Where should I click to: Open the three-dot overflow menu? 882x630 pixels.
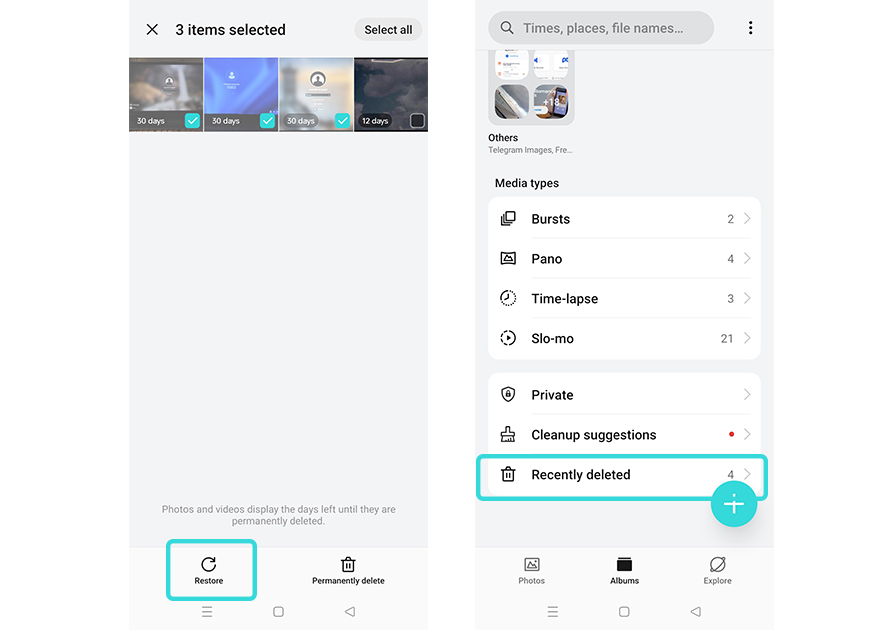click(x=750, y=28)
